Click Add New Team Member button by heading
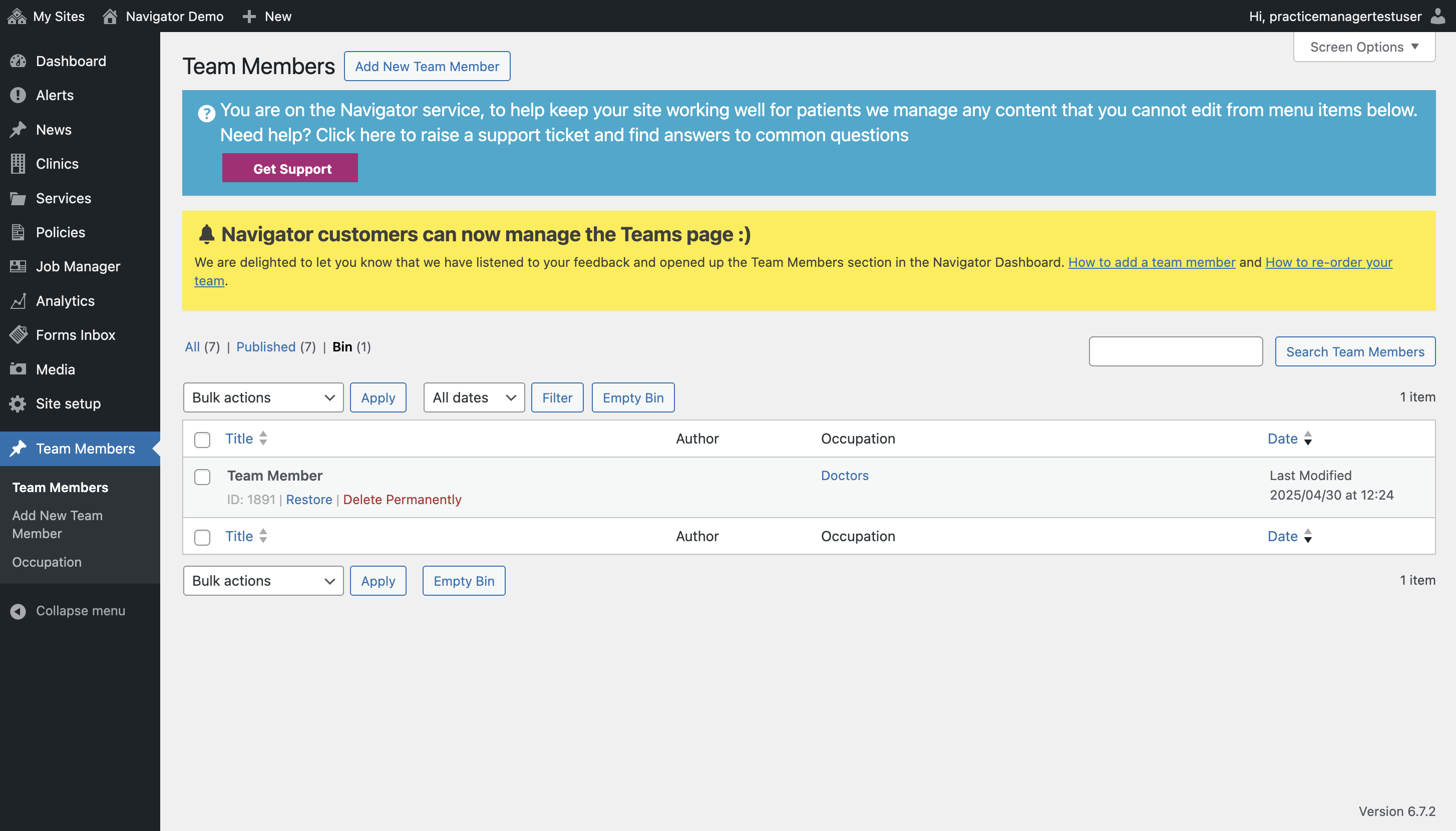This screenshot has width=1456, height=831. tap(427, 66)
